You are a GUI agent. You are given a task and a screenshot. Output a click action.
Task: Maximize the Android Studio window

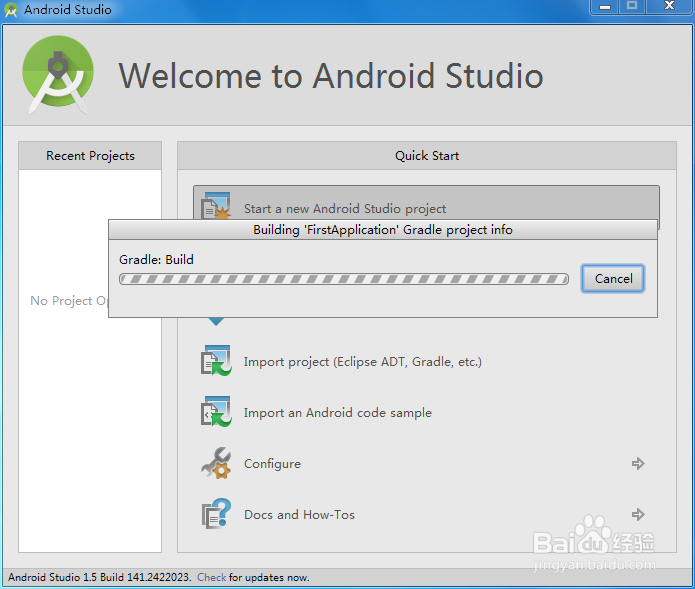click(632, 6)
